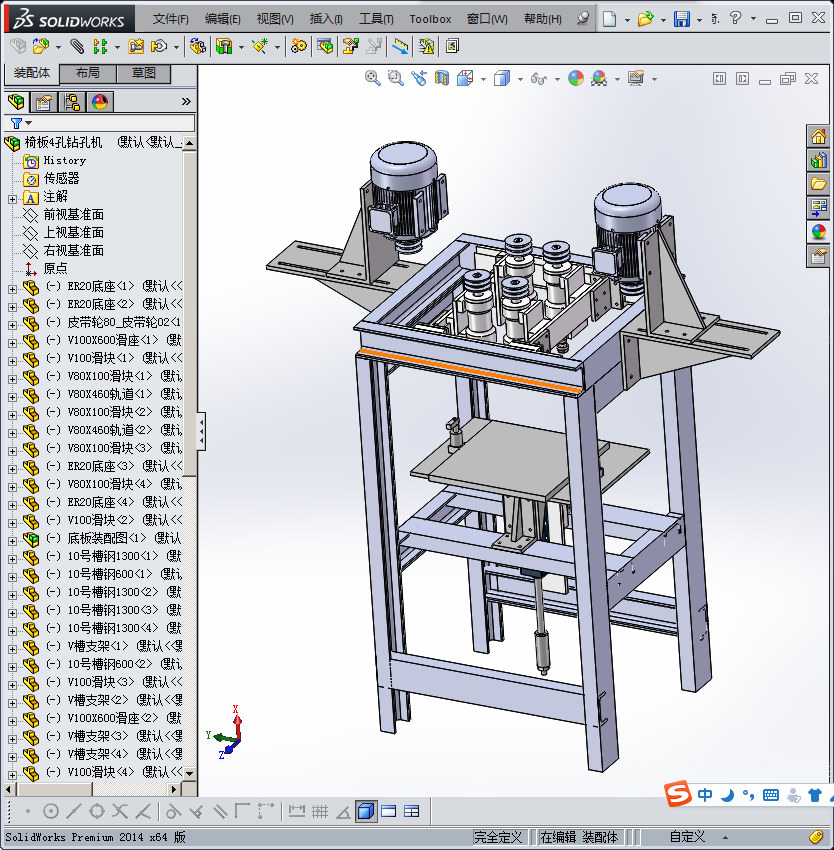The width and height of the screenshot is (834, 850).
Task: Open the display style cube dropdown arrow
Action: click(x=519, y=78)
